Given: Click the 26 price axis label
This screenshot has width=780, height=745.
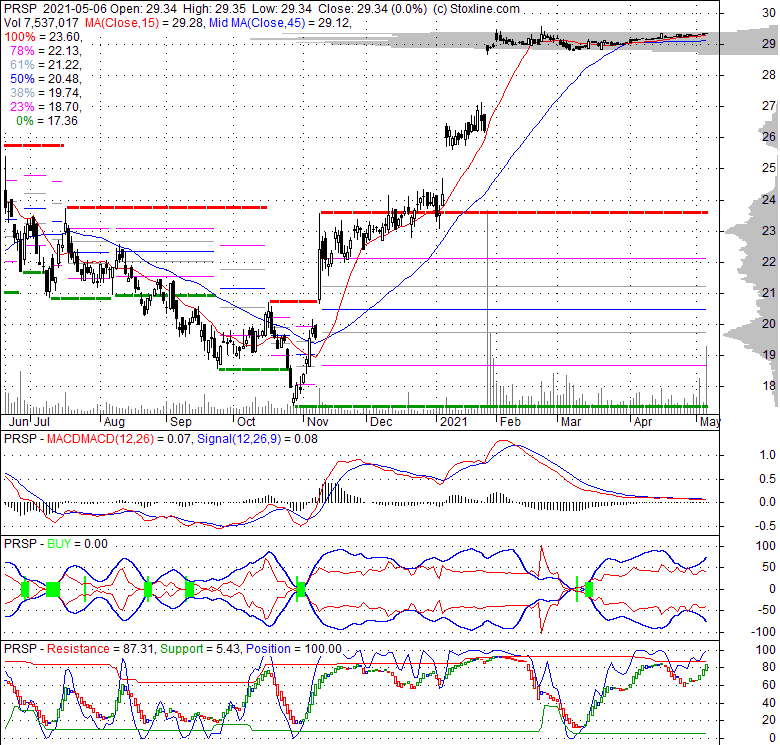Looking at the screenshot, I should [769, 137].
